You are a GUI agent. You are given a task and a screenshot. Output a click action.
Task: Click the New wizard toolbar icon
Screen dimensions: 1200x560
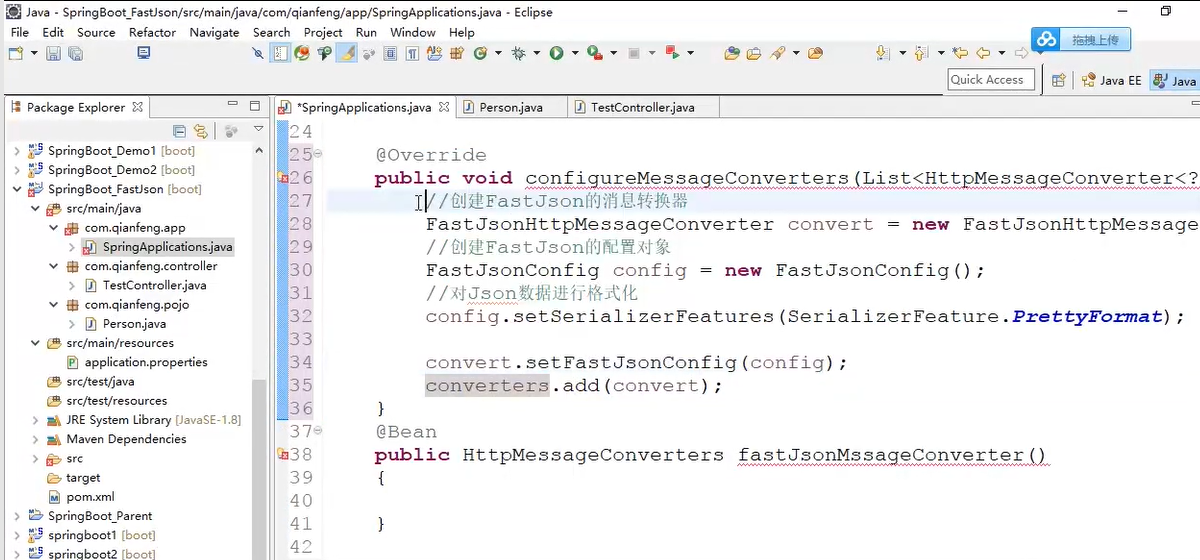tap(16, 53)
